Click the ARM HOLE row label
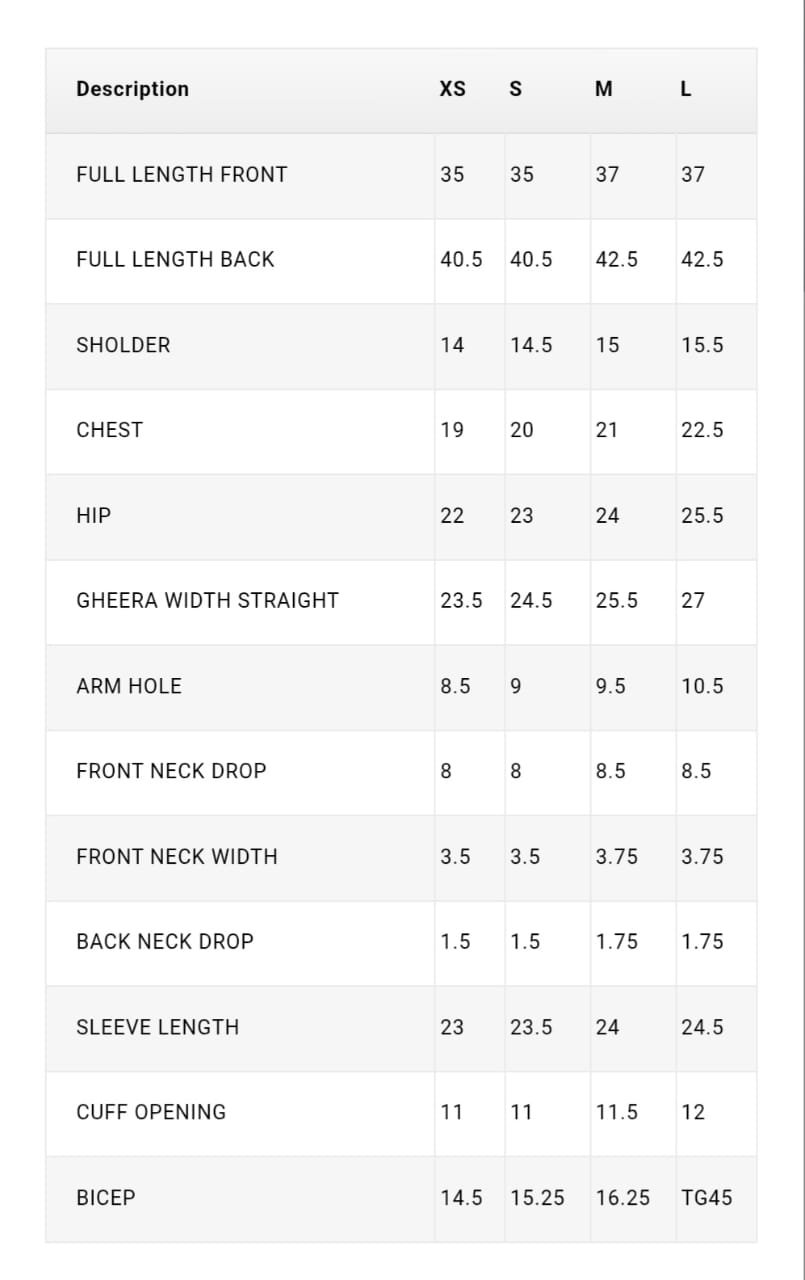The height and width of the screenshot is (1280, 805). click(129, 686)
